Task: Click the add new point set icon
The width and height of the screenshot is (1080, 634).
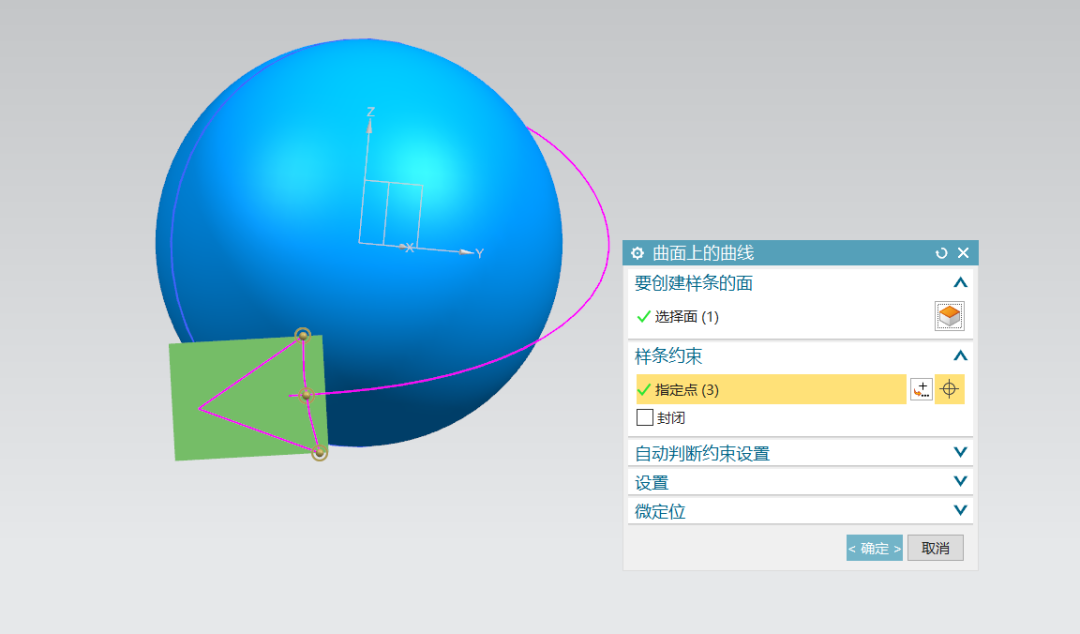Action: [x=922, y=389]
